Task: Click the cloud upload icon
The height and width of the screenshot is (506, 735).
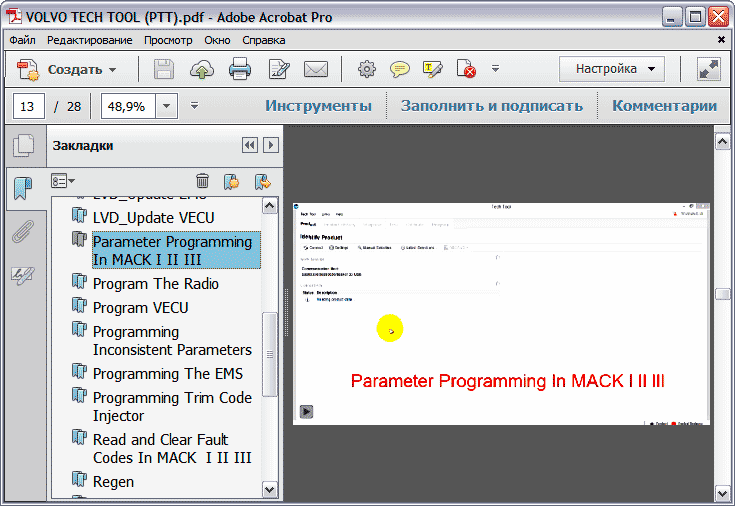Action: (202, 70)
